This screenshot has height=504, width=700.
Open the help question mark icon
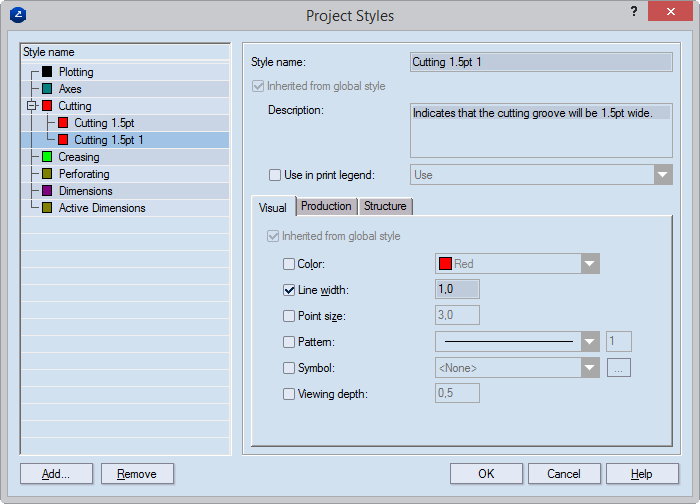(634, 11)
